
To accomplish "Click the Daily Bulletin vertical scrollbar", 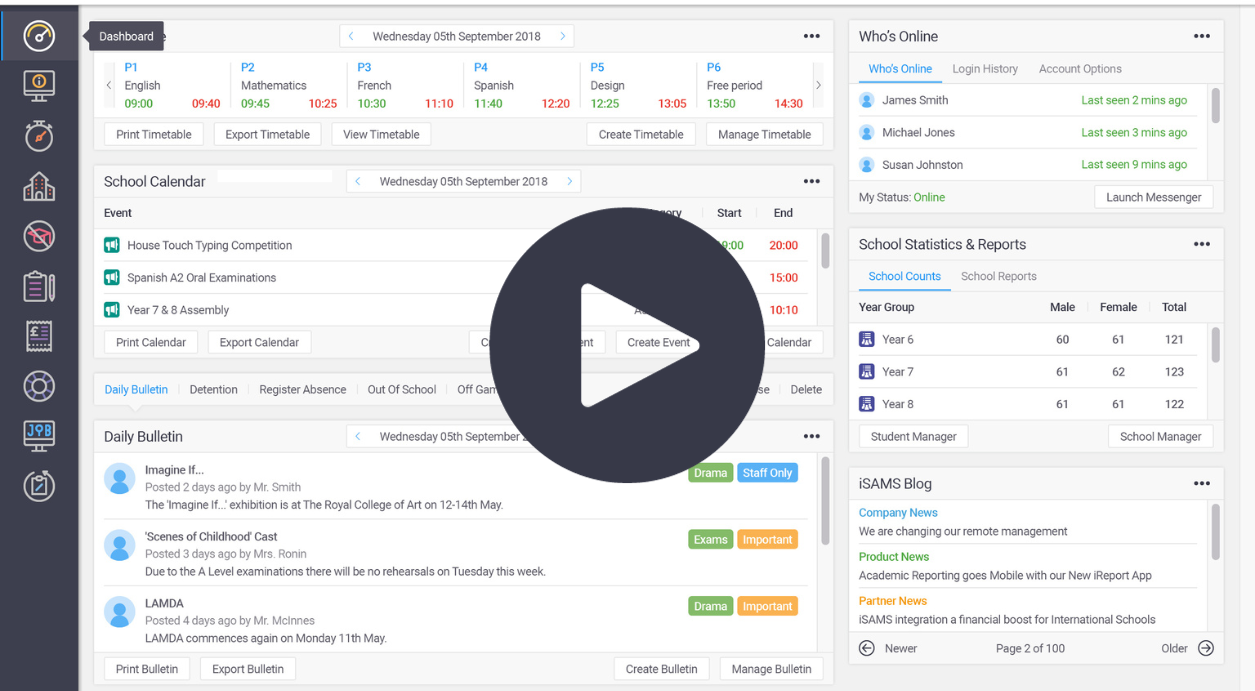I will pyautogui.click(x=825, y=500).
